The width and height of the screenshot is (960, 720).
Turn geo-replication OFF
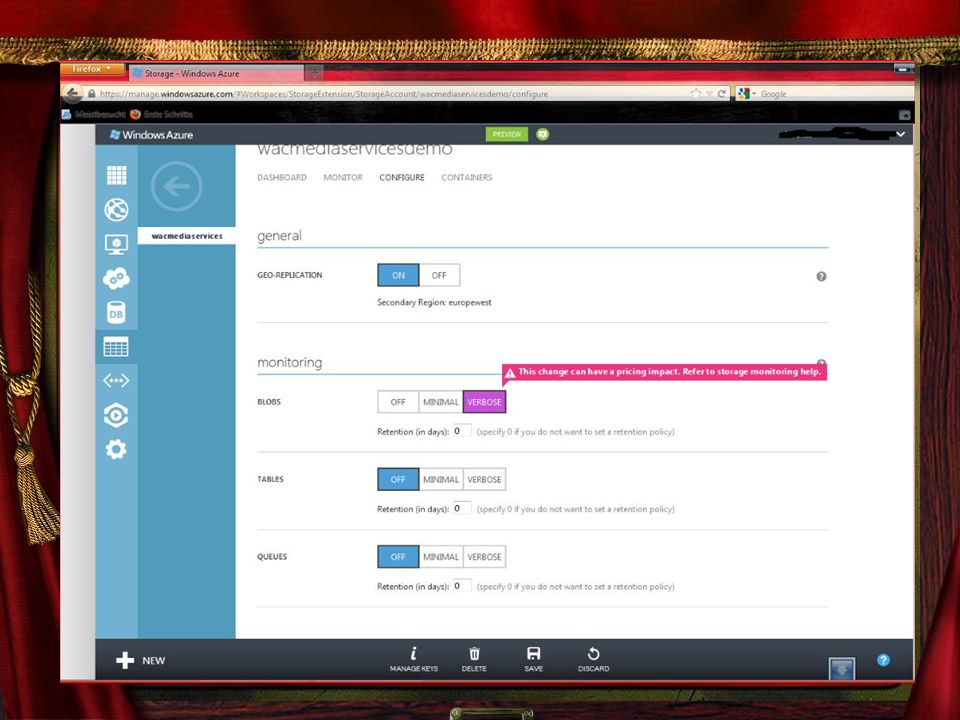[x=439, y=276]
